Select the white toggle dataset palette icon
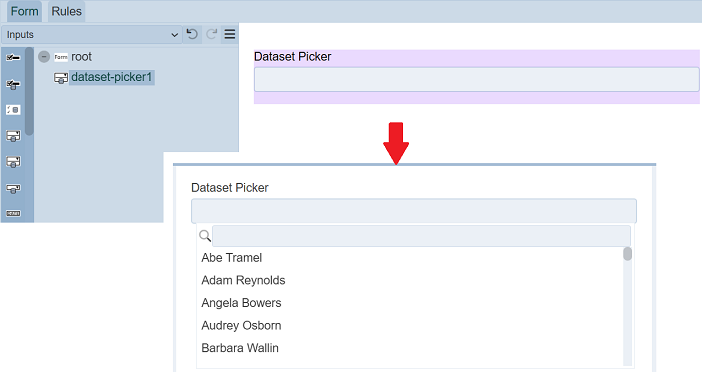The height and width of the screenshot is (372, 702). click(13, 110)
